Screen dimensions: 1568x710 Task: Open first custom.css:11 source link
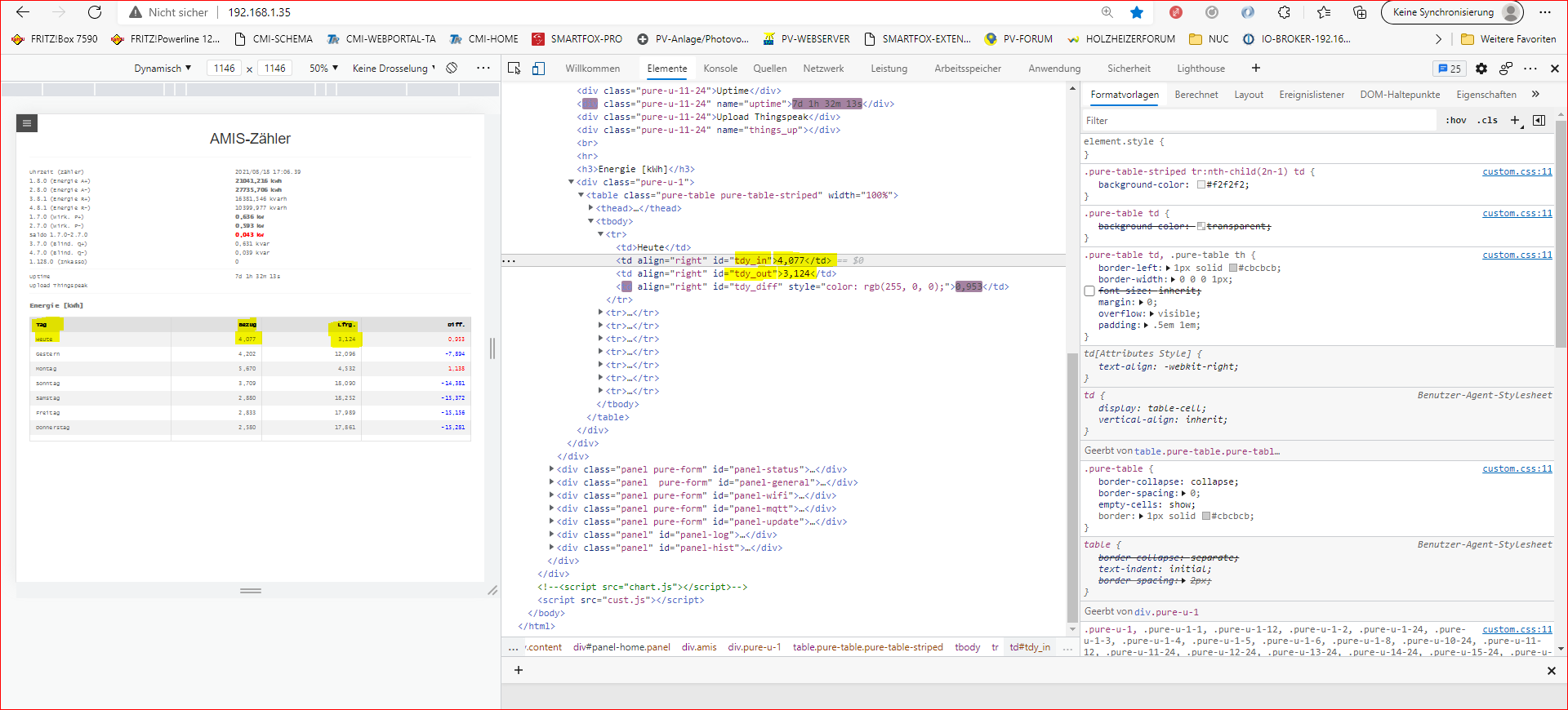point(1517,171)
